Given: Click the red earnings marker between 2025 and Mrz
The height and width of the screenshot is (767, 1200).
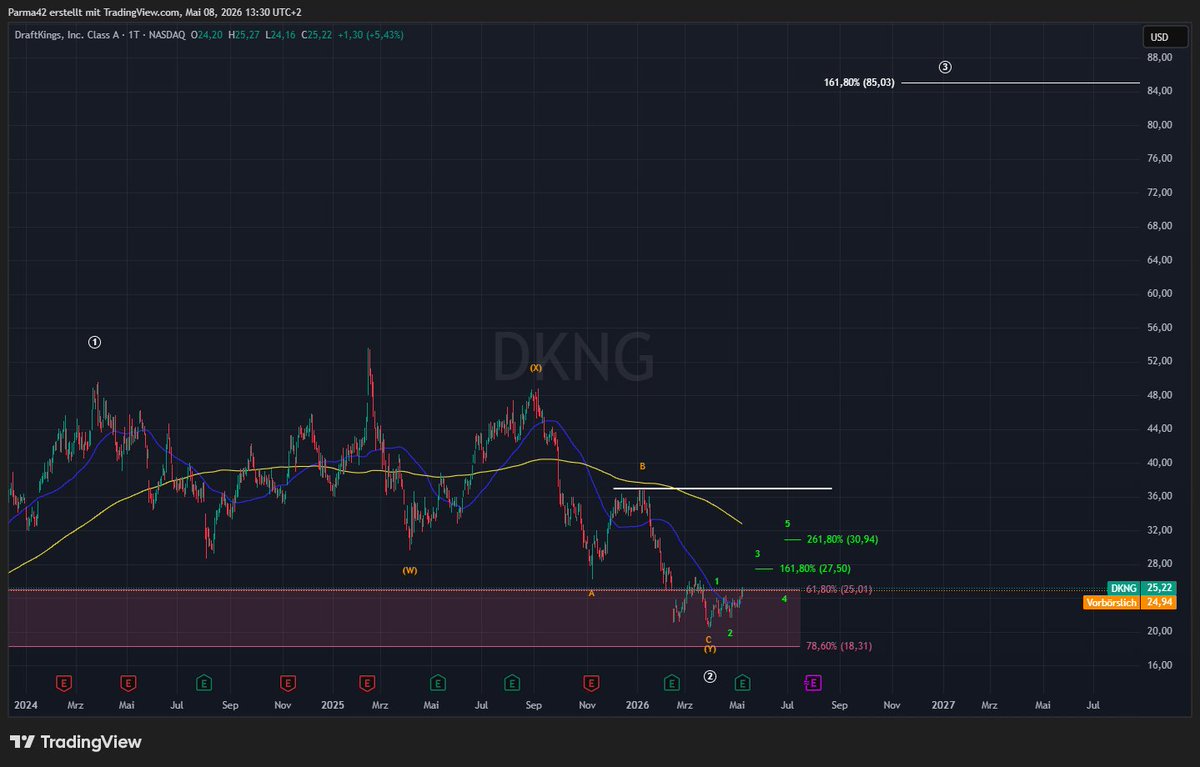Looking at the screenshot, I should click(367, 683).
